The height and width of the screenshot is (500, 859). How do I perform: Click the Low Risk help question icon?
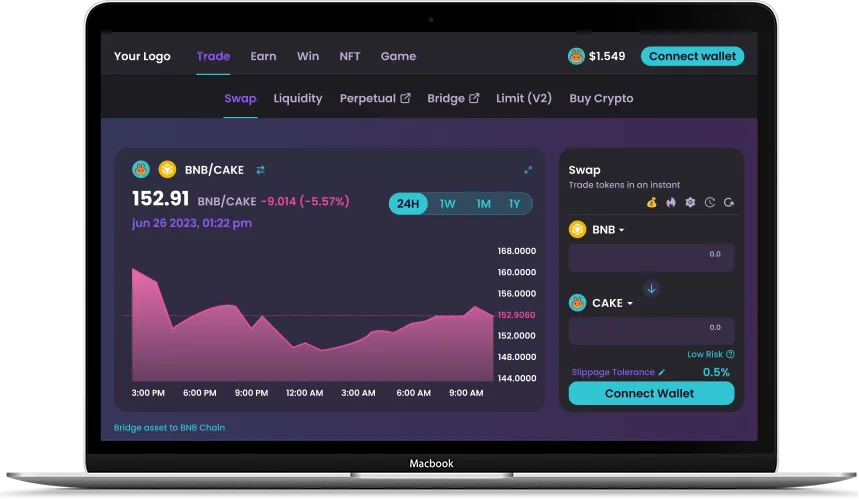click(x=730, y=354)
